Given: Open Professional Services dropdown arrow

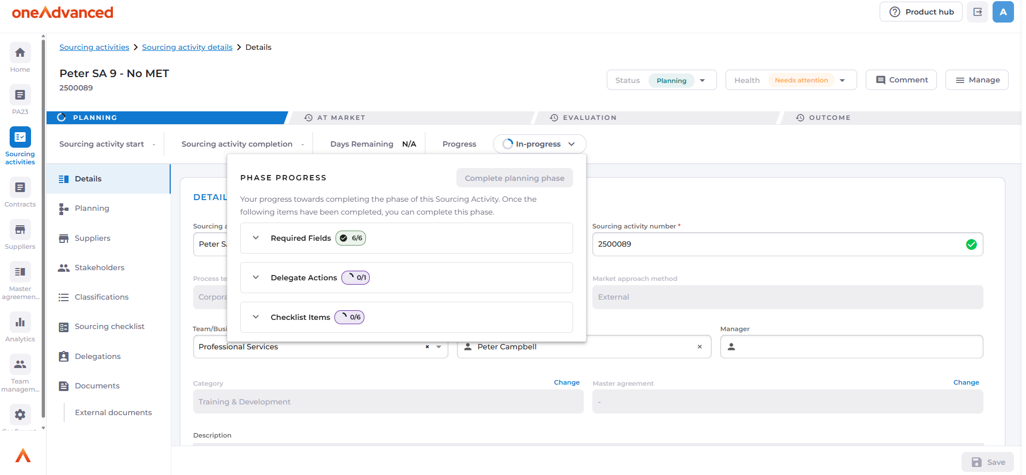Looking at the screenshot, I should pyautogui.click(x=439, y=347).
